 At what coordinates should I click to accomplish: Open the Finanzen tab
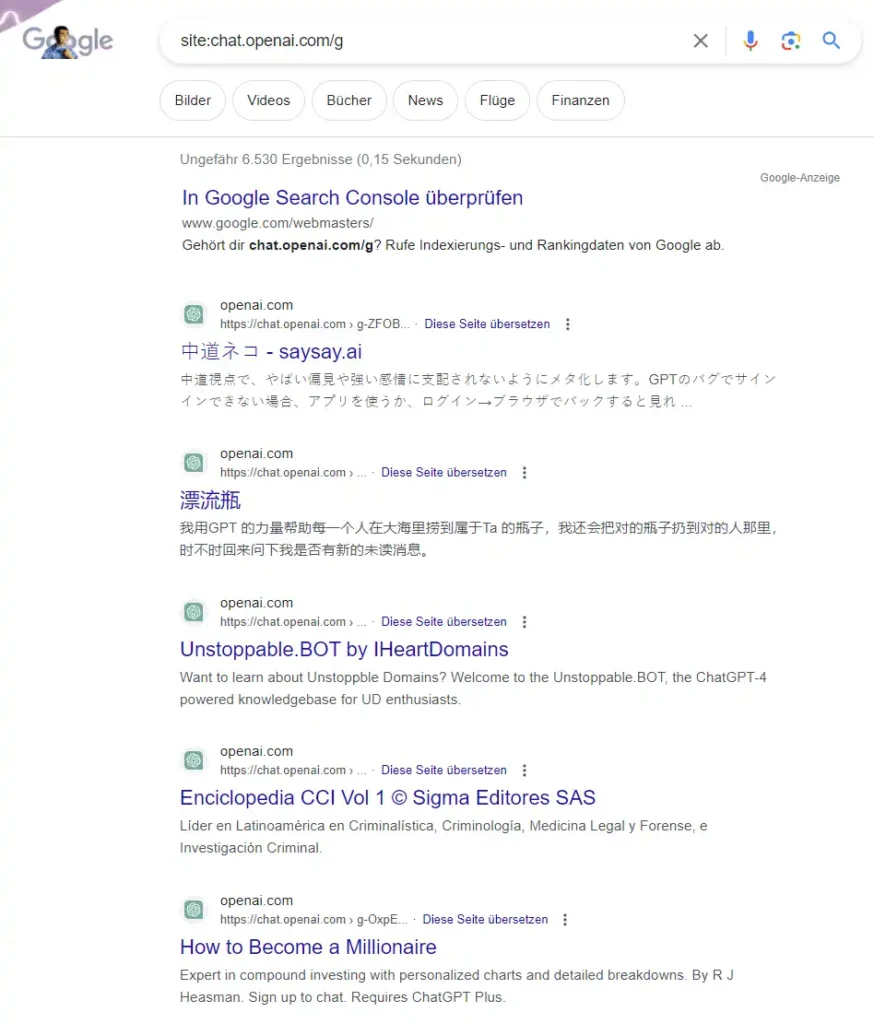580,100
